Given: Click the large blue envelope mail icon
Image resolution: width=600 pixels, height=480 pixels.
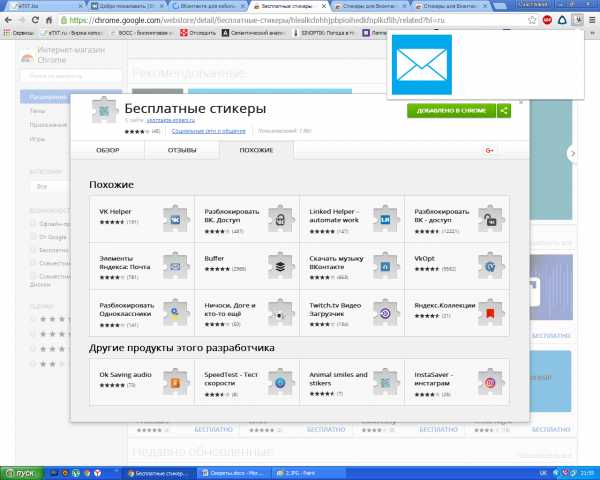Looking at the screenshot, I should pyautogui.click(x=422, y=65).
